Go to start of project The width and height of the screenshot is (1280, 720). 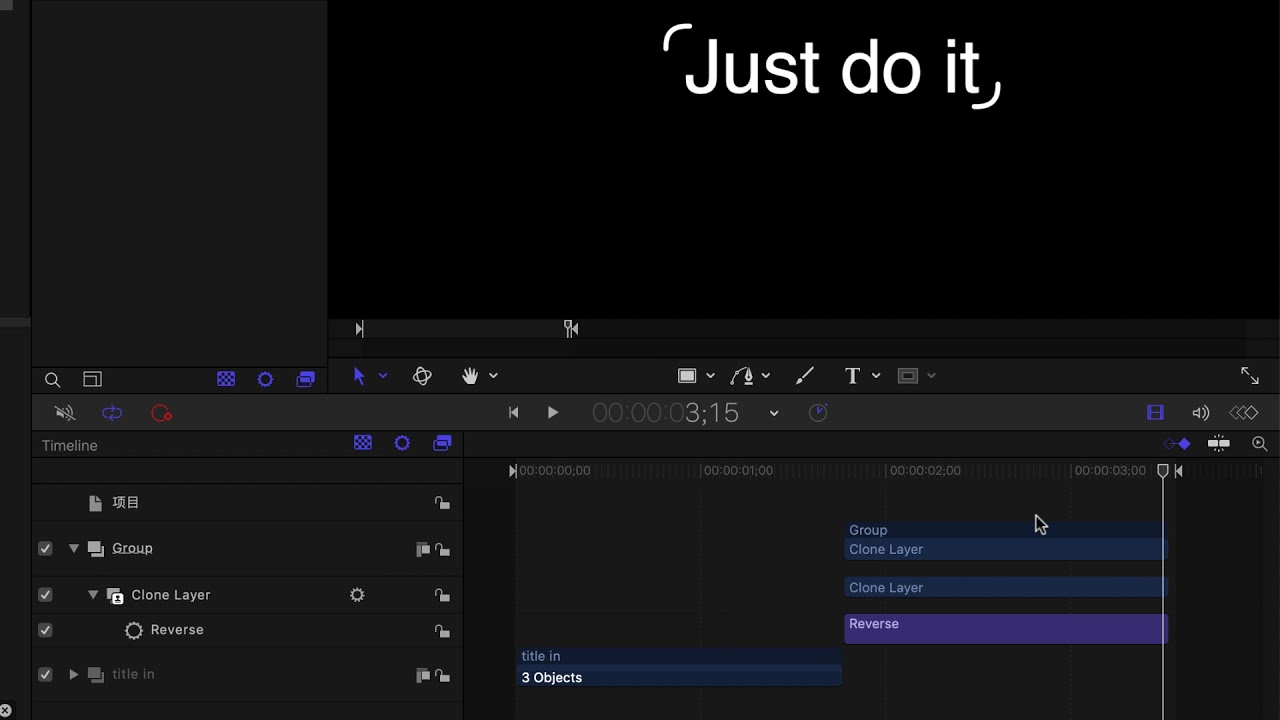(513, 412)
